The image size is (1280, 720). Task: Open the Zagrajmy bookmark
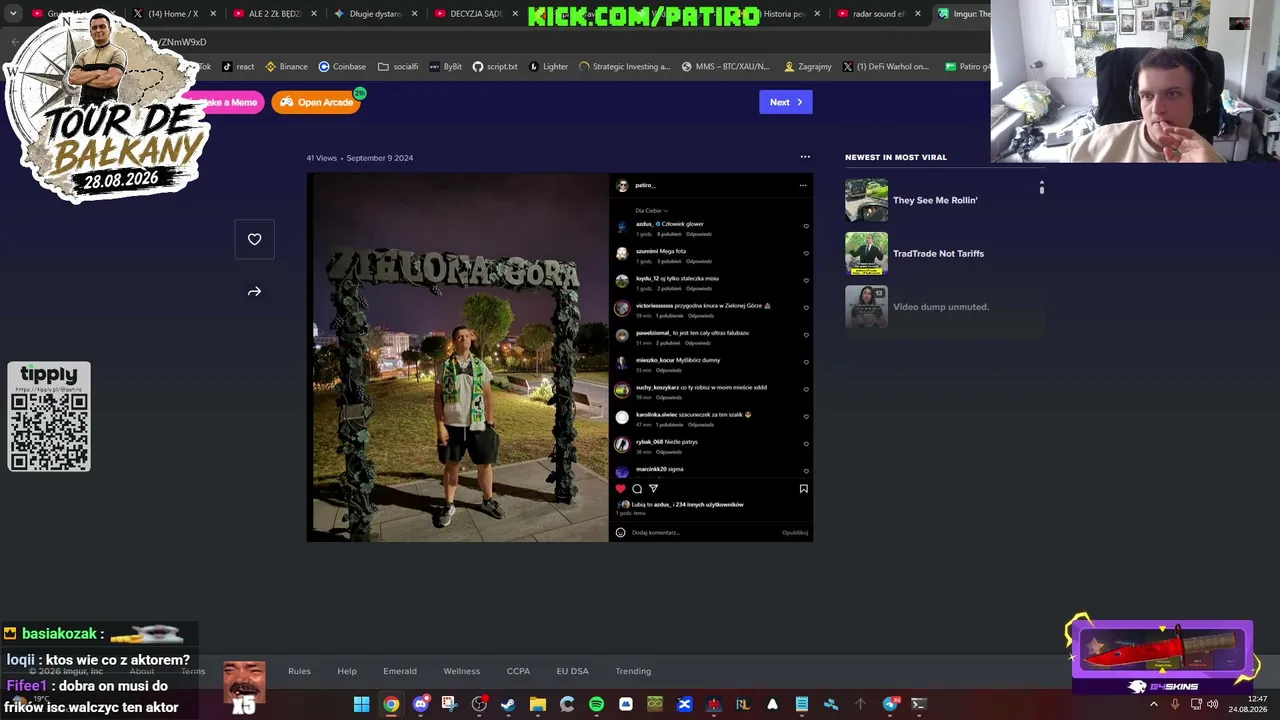pos(808,67)
